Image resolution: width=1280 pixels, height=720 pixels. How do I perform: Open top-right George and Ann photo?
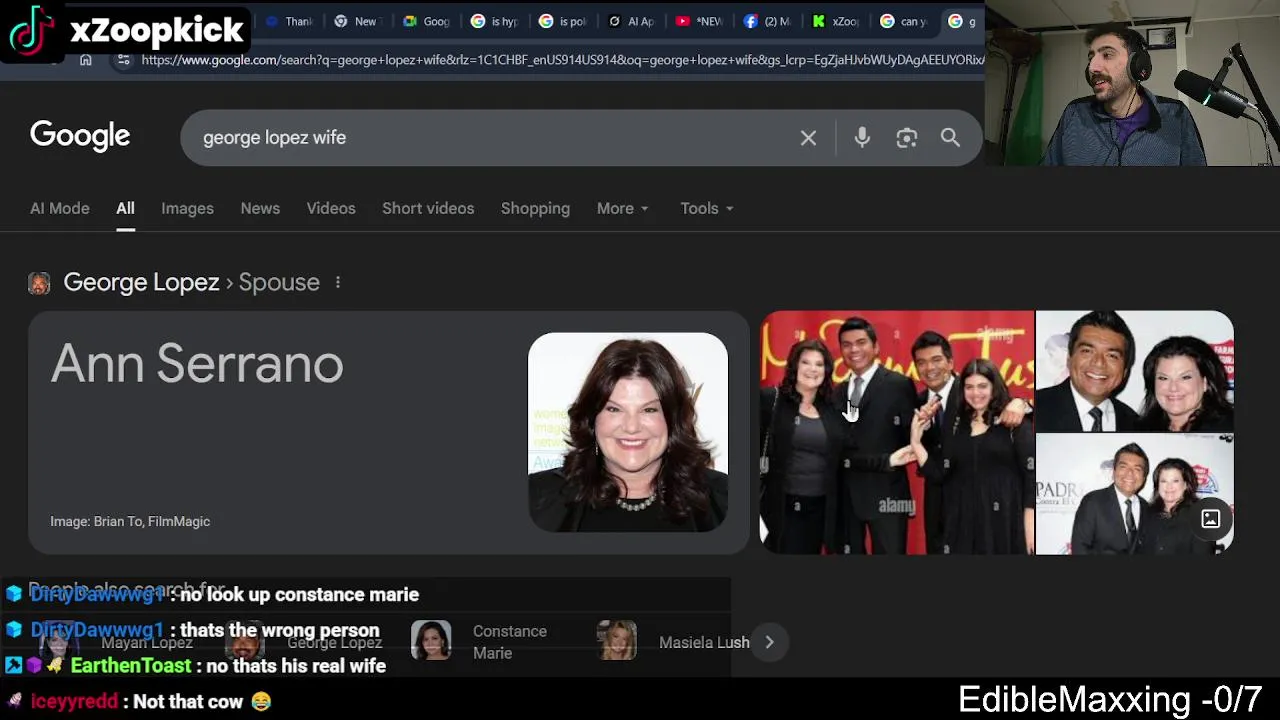click(1135, 371)
